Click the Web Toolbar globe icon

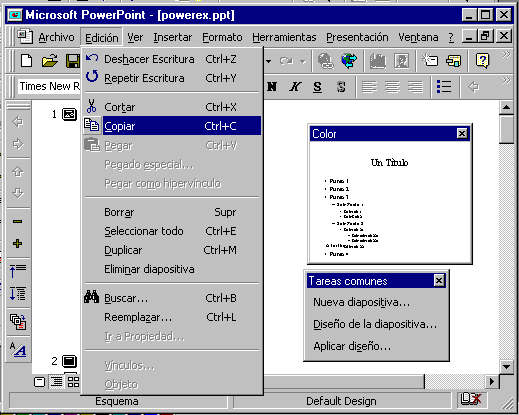(349, 61)
